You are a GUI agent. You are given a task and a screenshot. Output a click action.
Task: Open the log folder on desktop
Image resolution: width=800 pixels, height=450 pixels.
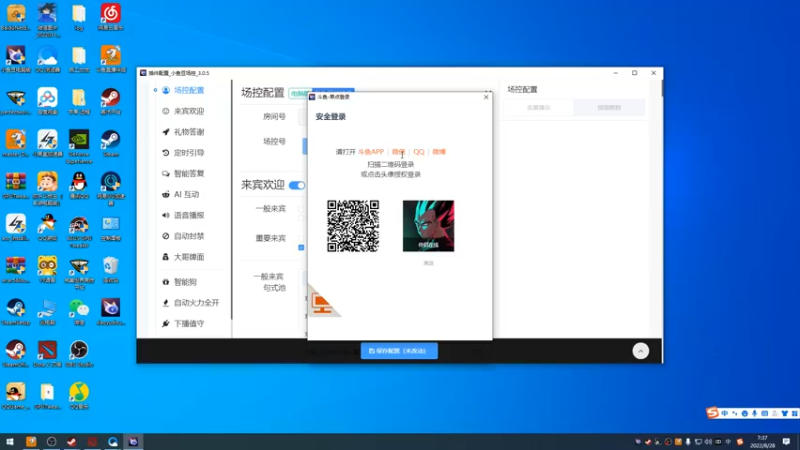(x=79, y=17)
